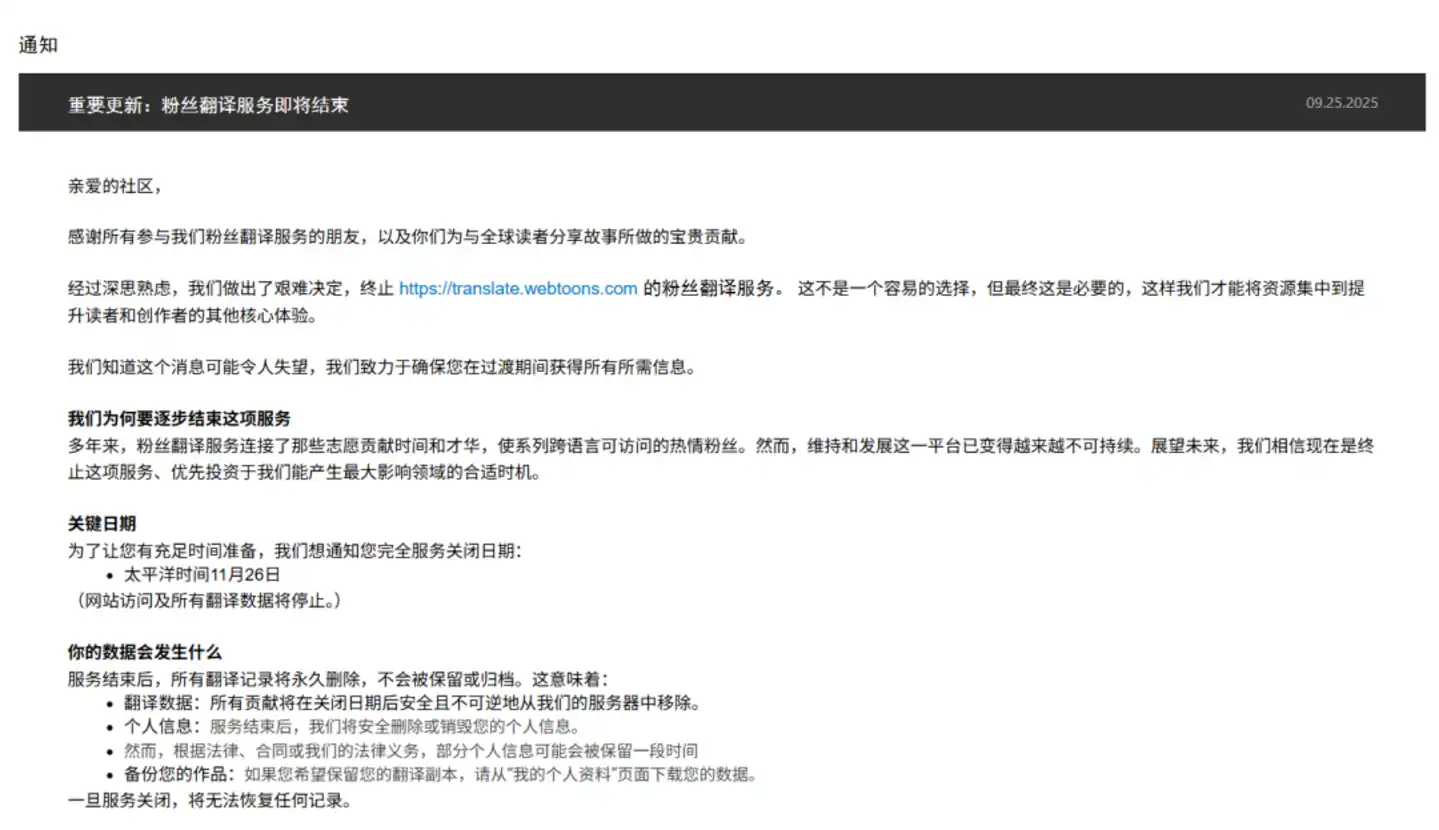This screenshot has height=830, width=1439.
Task: Click the heading 我们为何要逐步结束这项服务
Action: pos(179,419)
